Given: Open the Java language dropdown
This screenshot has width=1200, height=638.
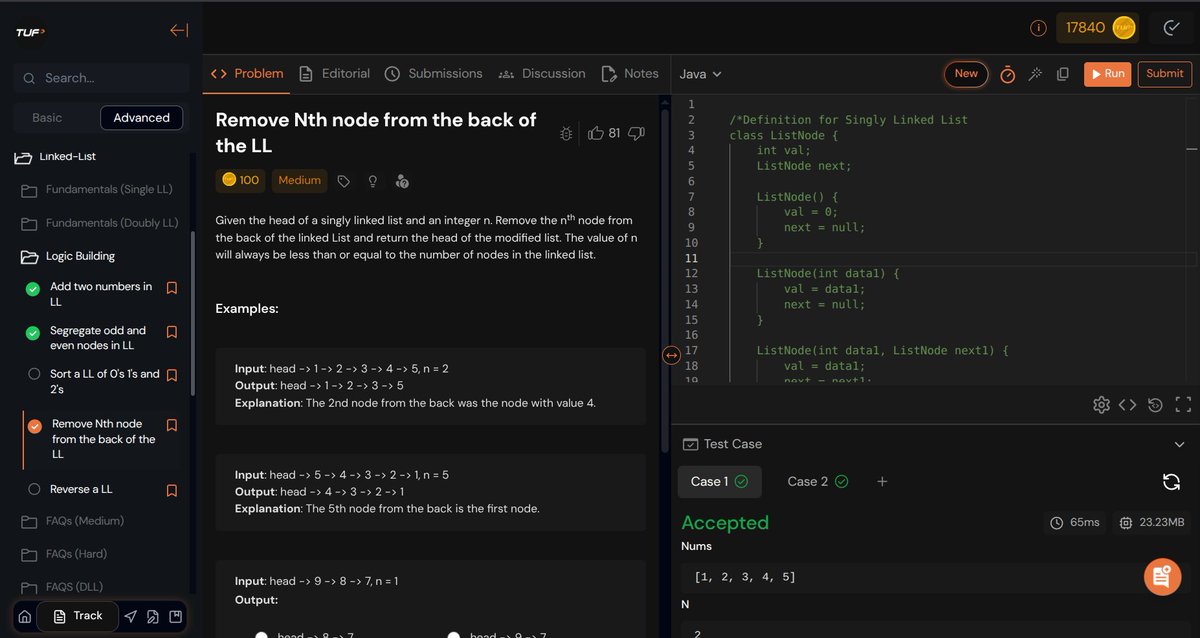Looking at the screenshot, I should click(x=701, y=74).
